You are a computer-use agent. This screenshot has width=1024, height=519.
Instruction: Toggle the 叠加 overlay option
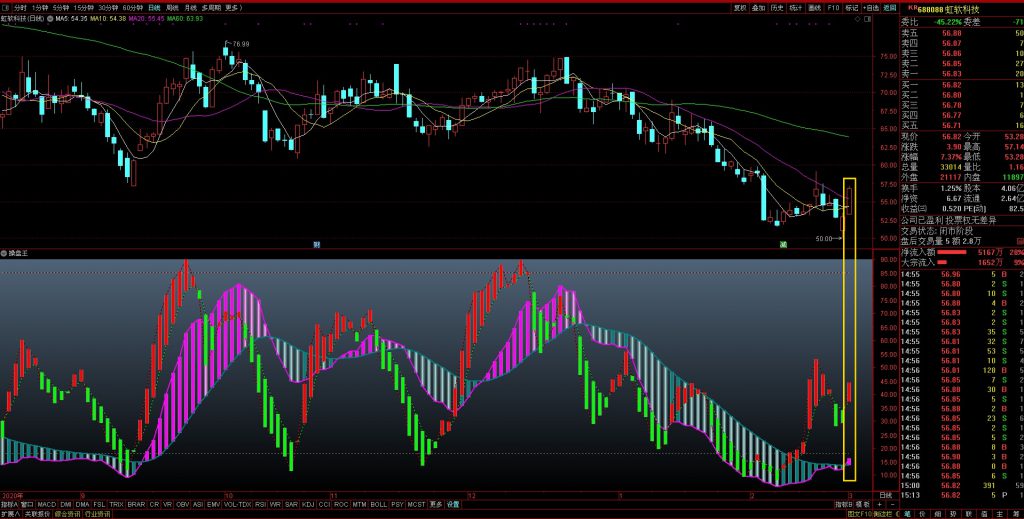click(759, 7)
